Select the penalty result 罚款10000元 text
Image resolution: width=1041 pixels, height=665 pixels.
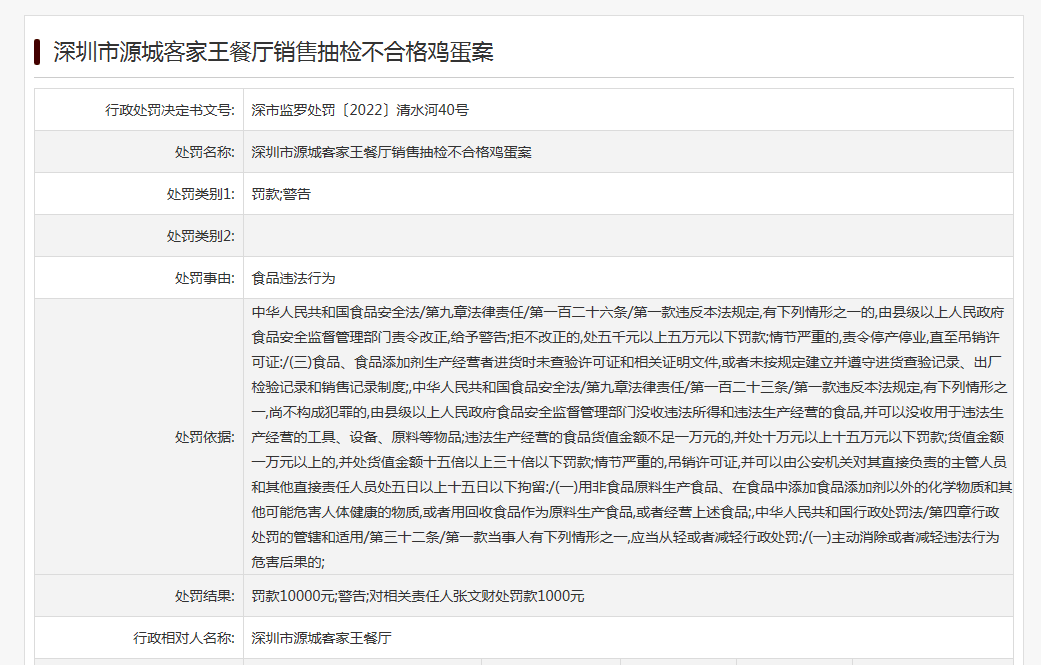pyautogui.click(x=292, y=596)
